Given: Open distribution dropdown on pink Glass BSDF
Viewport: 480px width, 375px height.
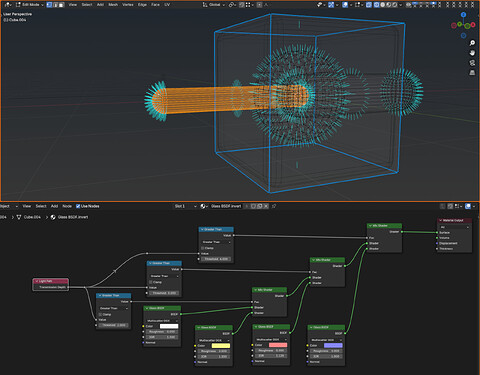Looking at the screenshot, I should coord(271,340).
